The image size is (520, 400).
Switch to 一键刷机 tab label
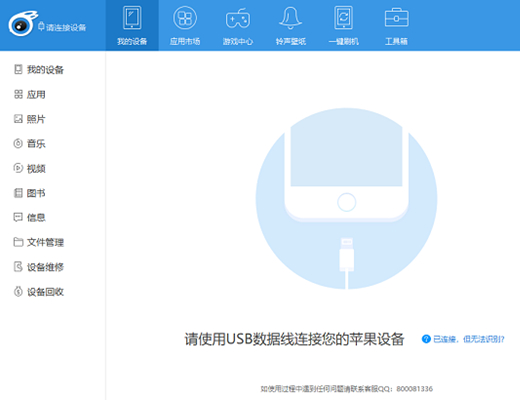[x=344, y=41]
